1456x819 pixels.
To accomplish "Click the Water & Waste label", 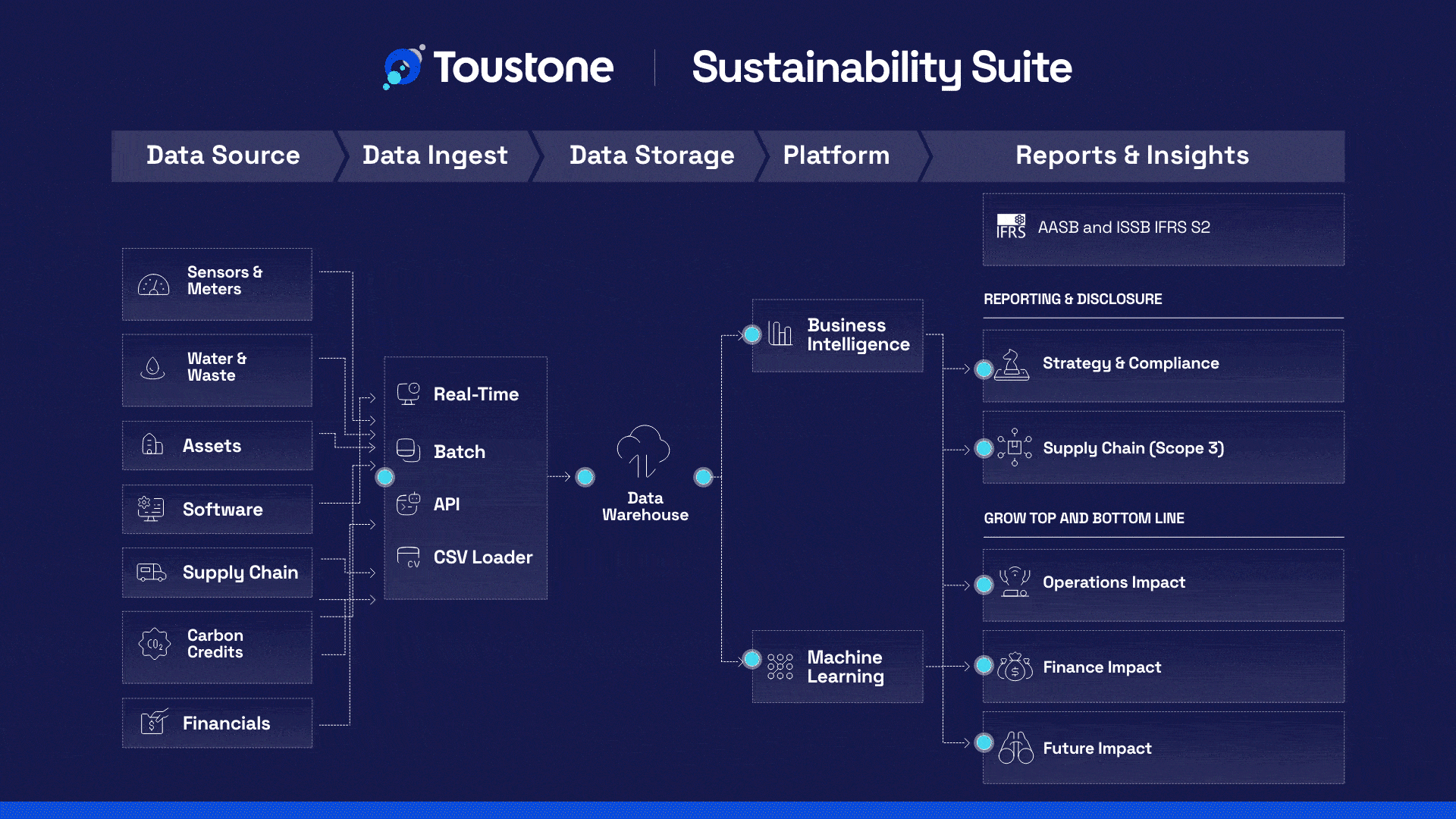I will tap(217, 367).
